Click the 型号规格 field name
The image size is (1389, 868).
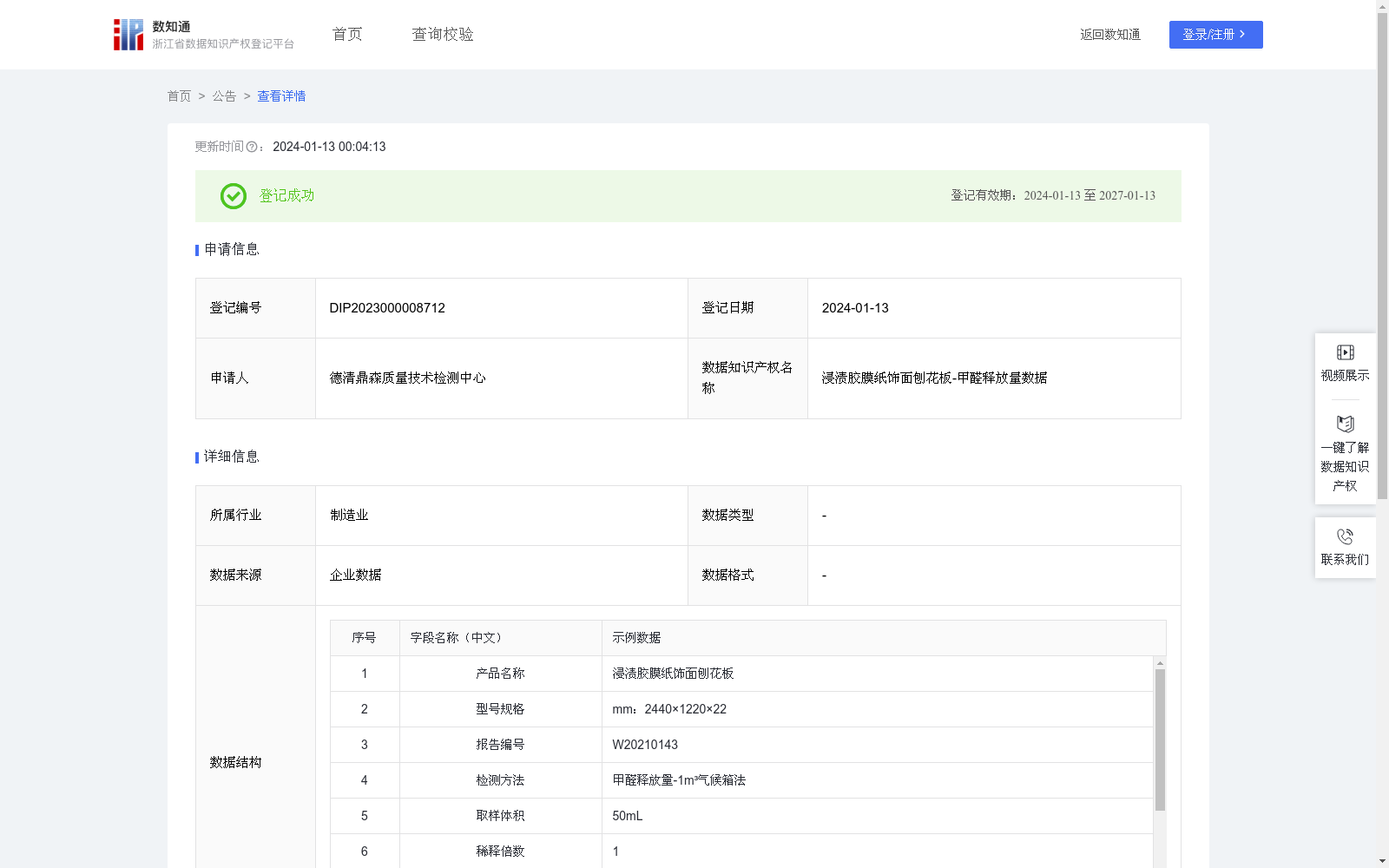click(500, 709)
